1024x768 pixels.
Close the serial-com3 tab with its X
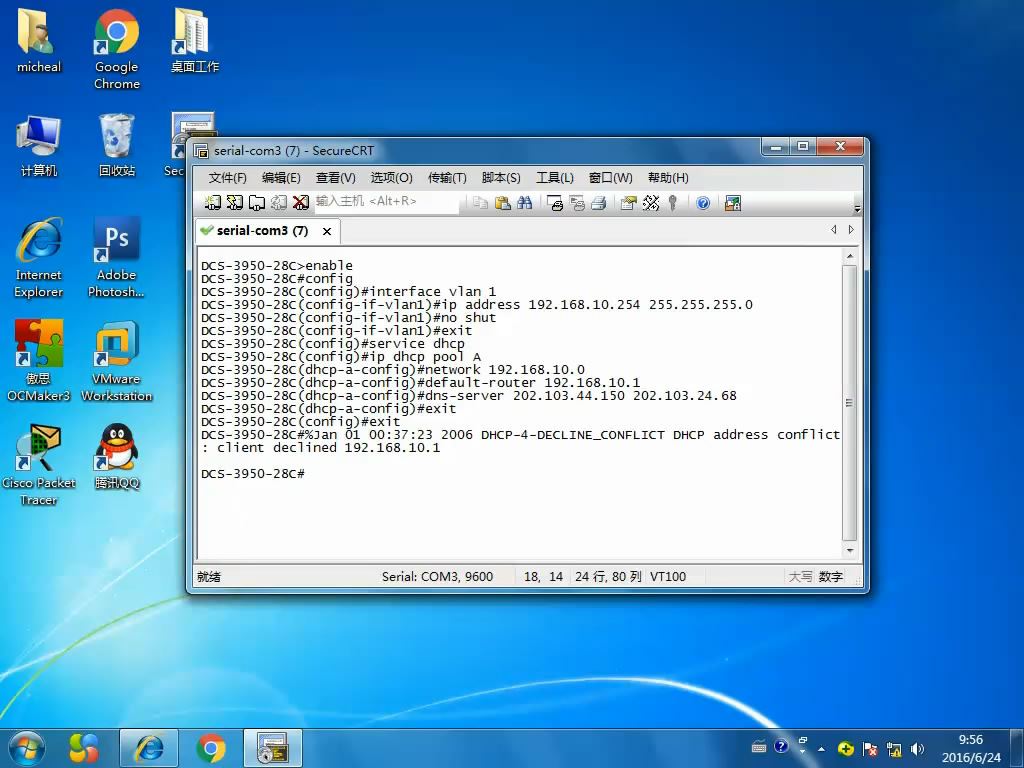(327, 231)
